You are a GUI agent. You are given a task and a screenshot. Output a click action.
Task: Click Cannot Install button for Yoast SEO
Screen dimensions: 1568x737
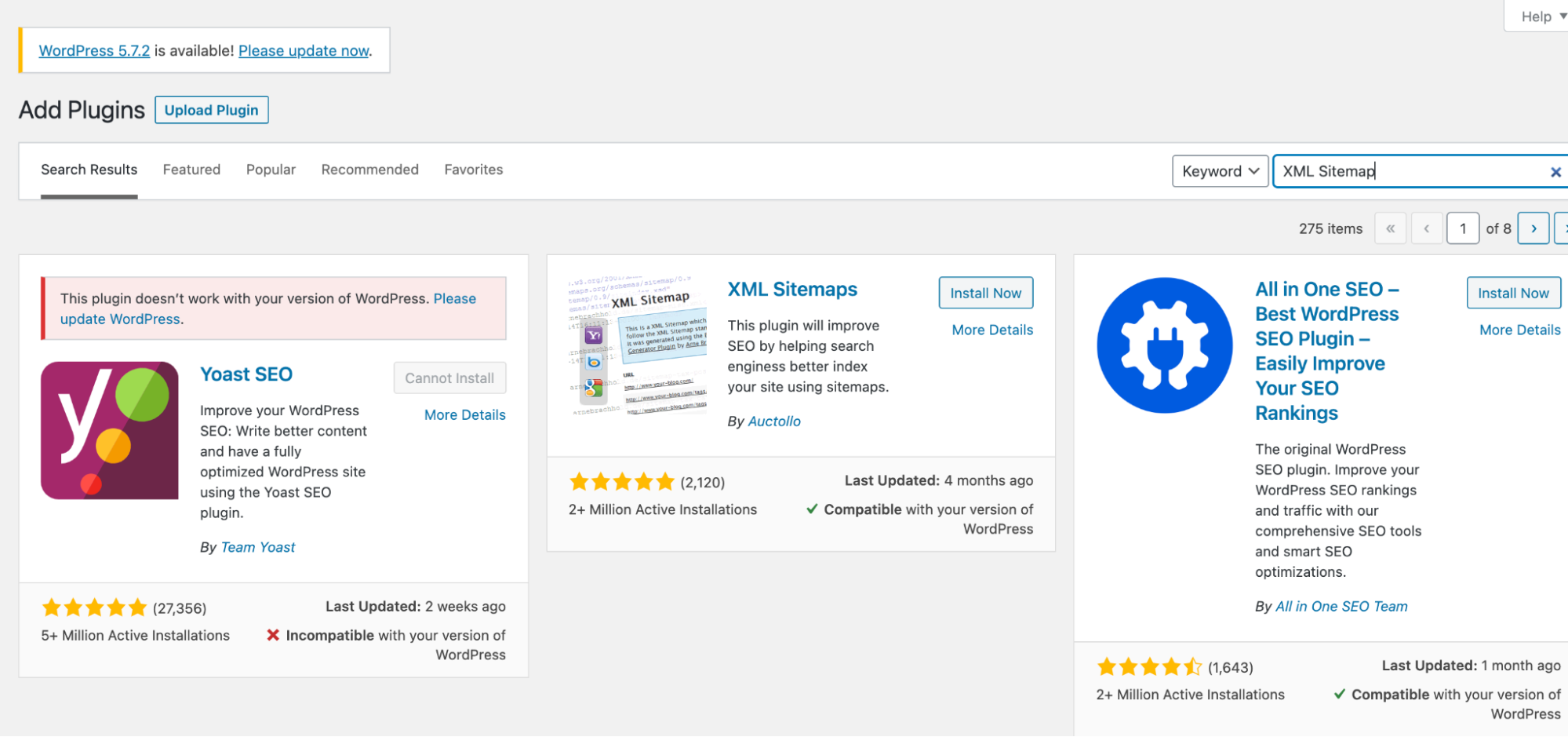[x=449, y=378]
